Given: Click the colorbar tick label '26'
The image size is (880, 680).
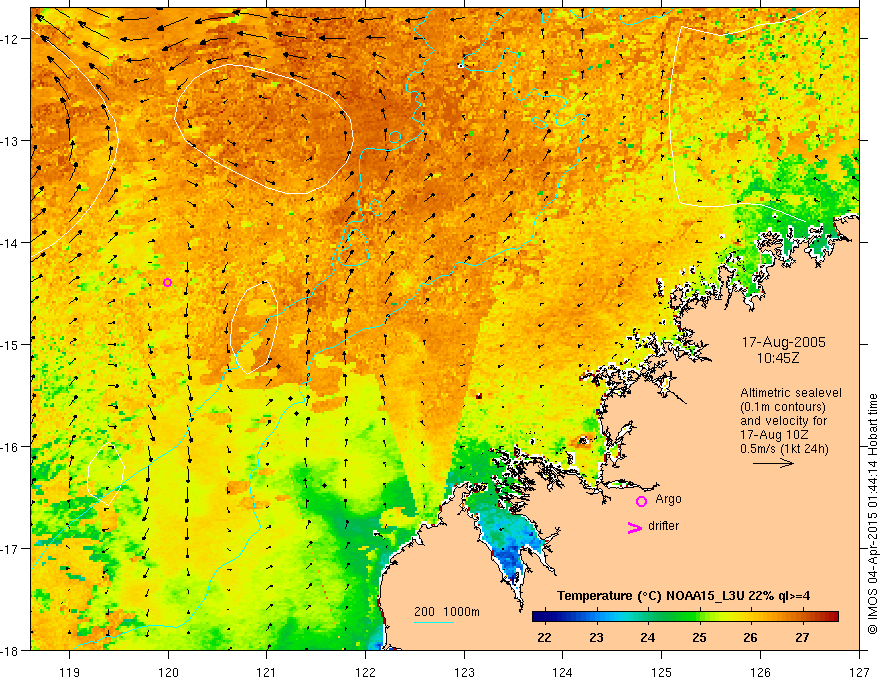Looking at the screenshot, I should 751,637.
